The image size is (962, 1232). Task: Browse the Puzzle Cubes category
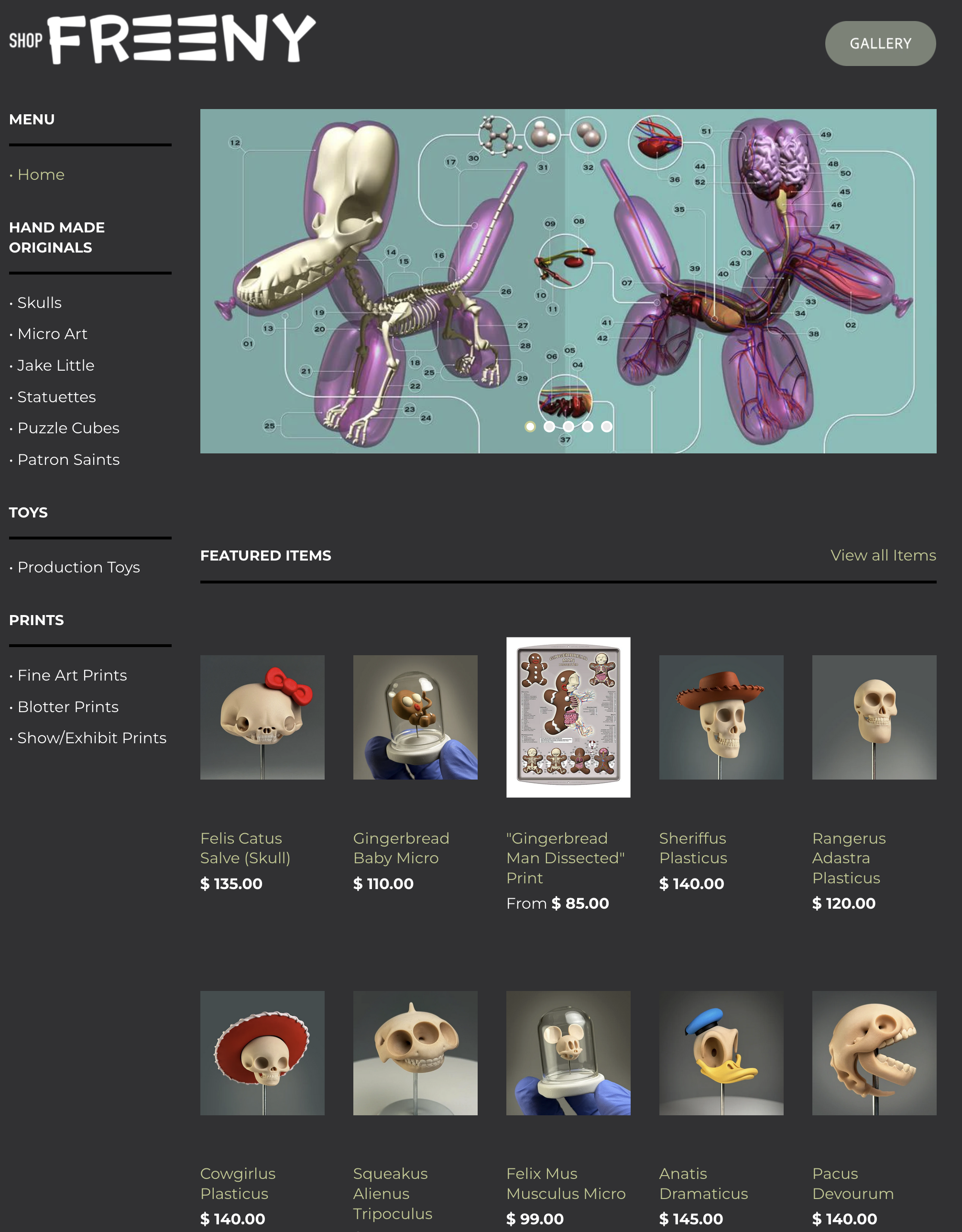point(68,428)
